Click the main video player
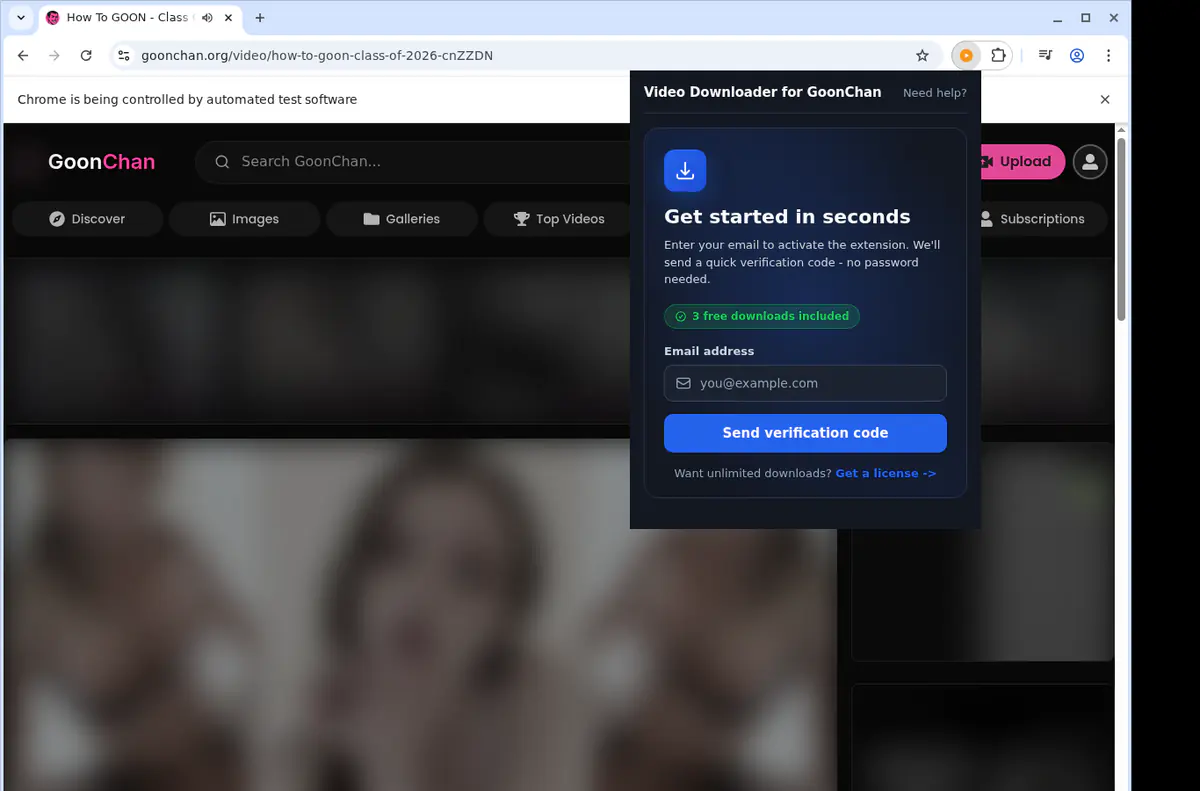This screenshot has width=1200, height=791. (x=420, y=615)
